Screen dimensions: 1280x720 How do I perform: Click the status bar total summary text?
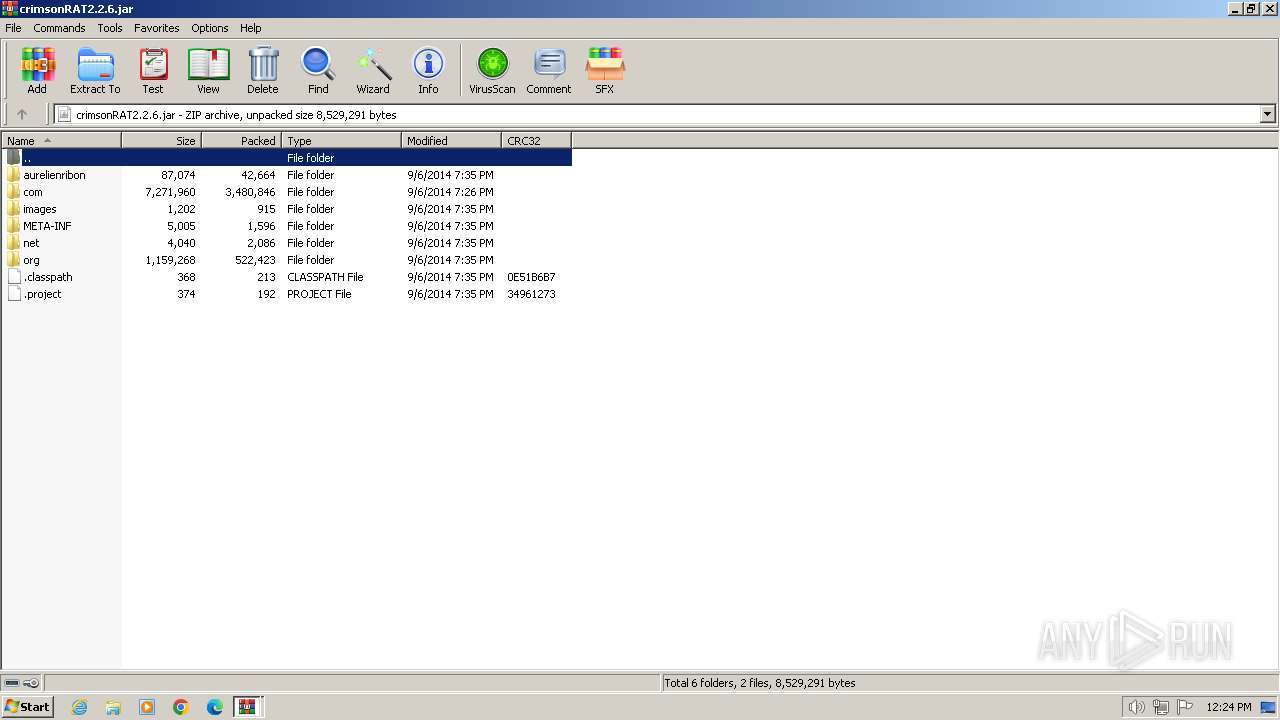(x=760, y=683)
